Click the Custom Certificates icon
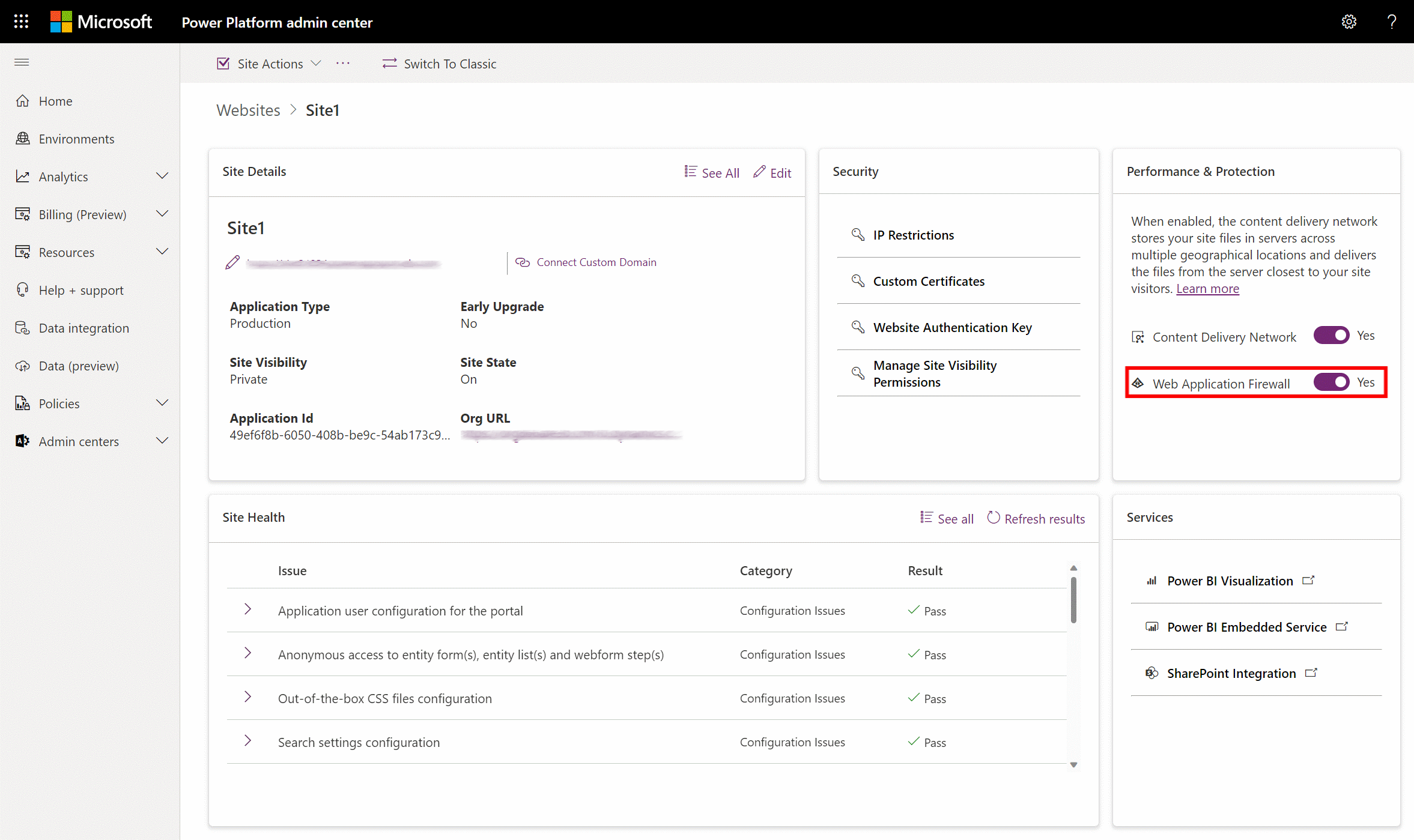1414x840 pixels. click(857, 281)
